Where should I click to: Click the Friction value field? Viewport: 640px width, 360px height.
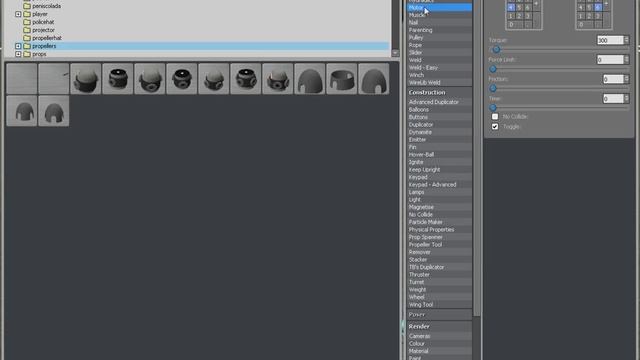[x=613, y=79]
